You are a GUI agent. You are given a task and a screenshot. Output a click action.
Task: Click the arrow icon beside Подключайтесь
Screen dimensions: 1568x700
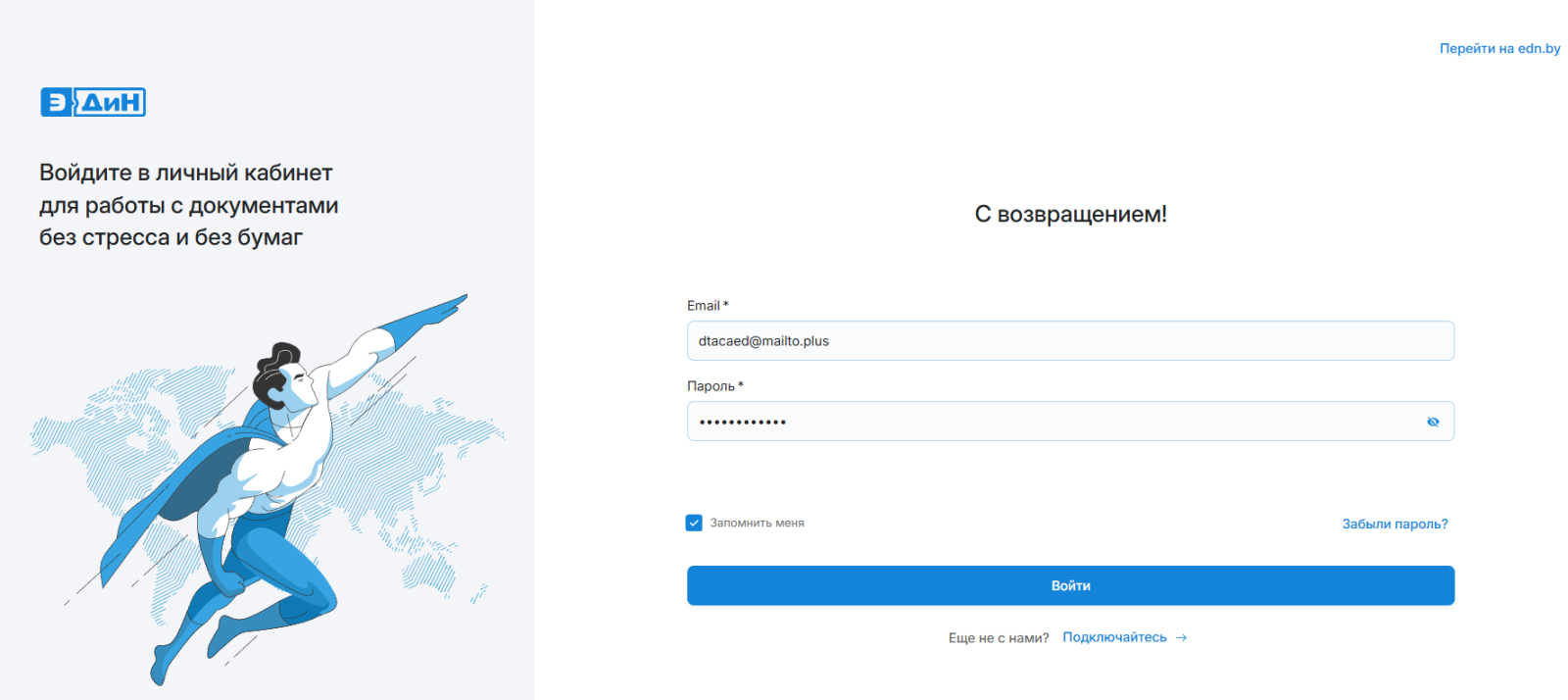pyautogui.click(x=1182, y=637)
